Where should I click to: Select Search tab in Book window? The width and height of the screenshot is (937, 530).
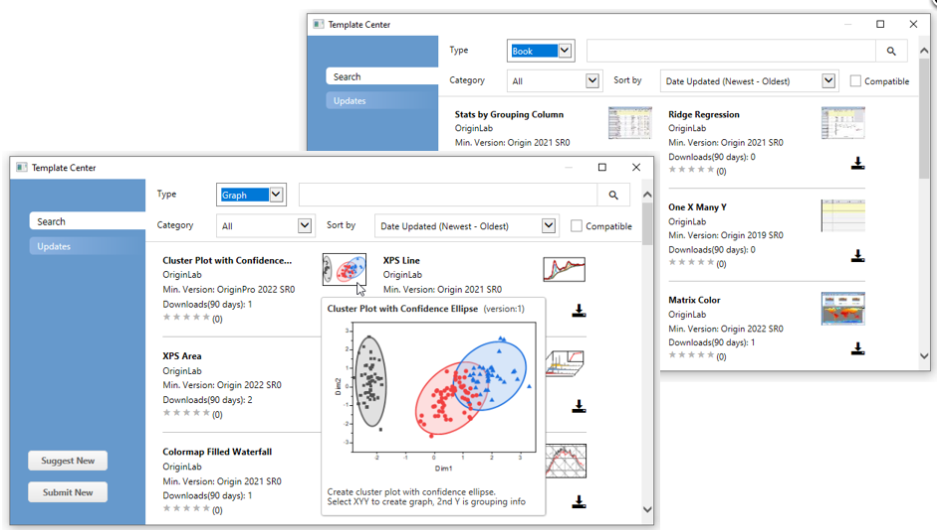click(382, 76)
